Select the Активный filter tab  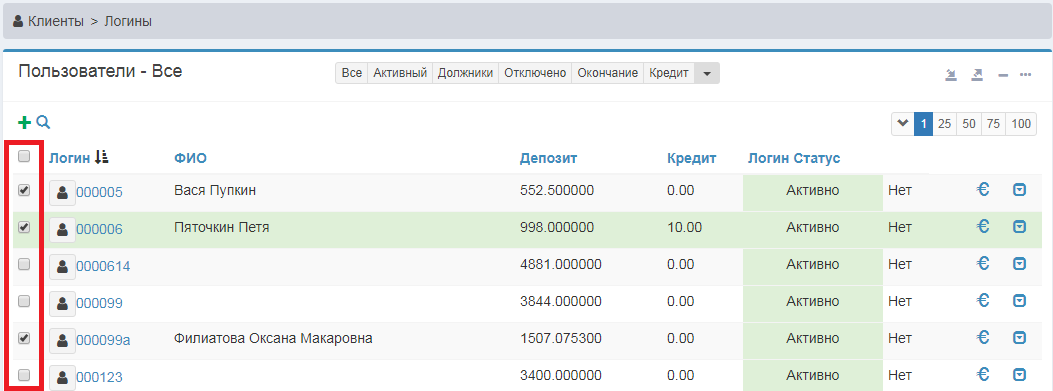click(400, 73)
